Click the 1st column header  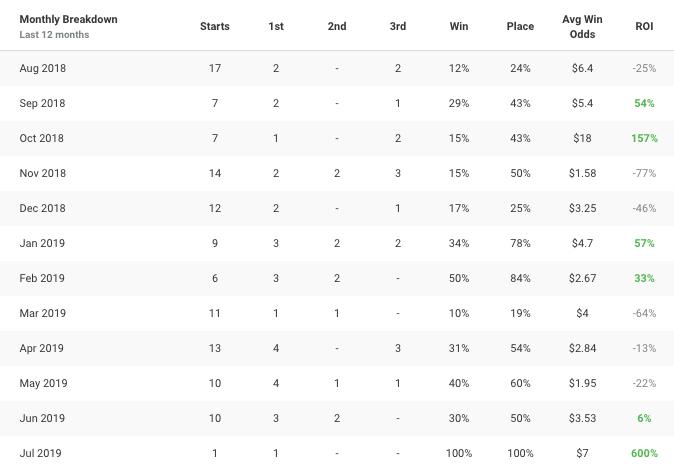(276, 26)
